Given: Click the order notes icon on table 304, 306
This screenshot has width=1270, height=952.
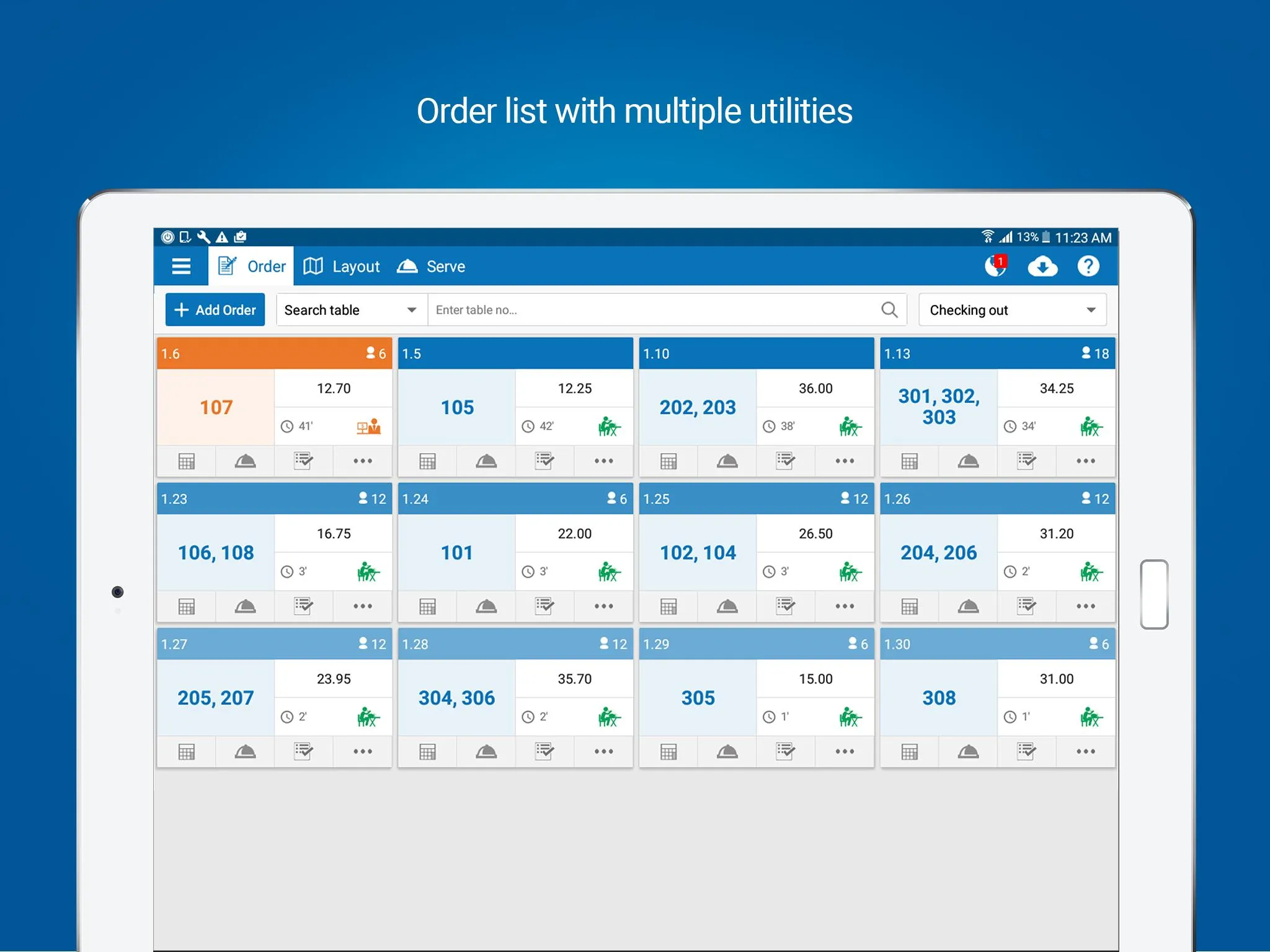Looking at the screenshot, I should point(544,751).
